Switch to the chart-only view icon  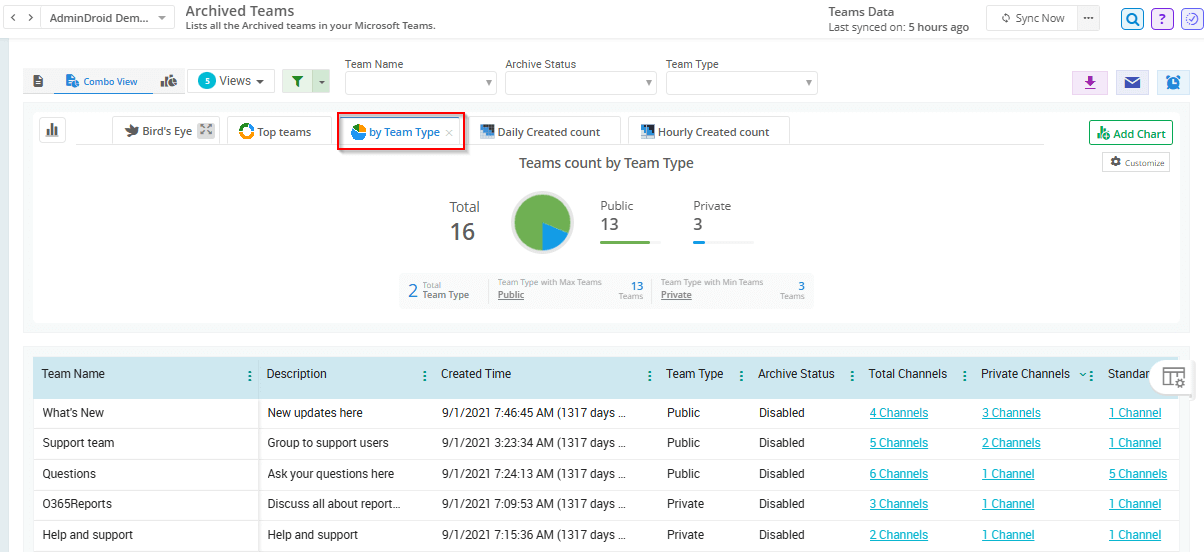169,81
